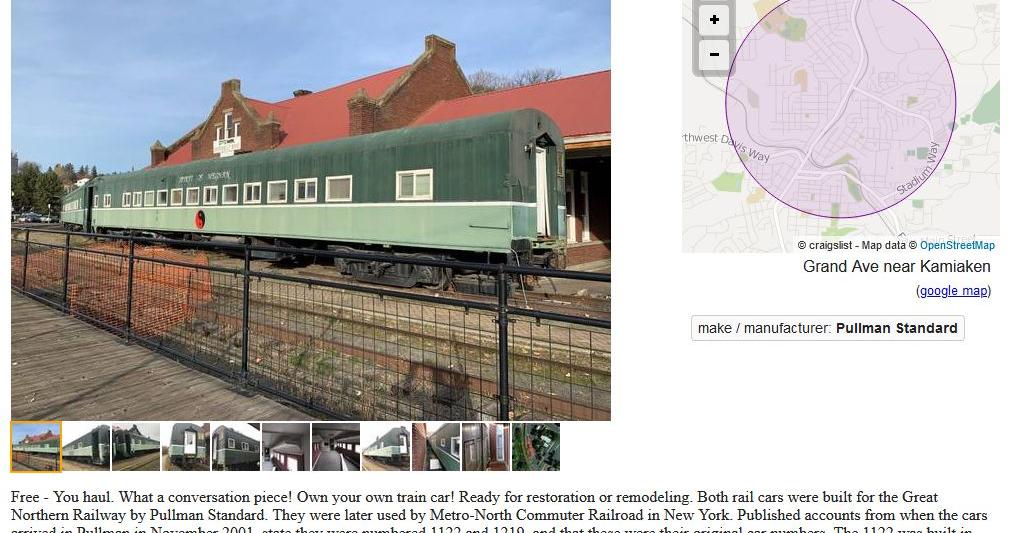Viewport: 1015px width, 533px height.
Task: Show the third thumbnail with two cars
Action: pyautogui.click(x=136, y=447)
